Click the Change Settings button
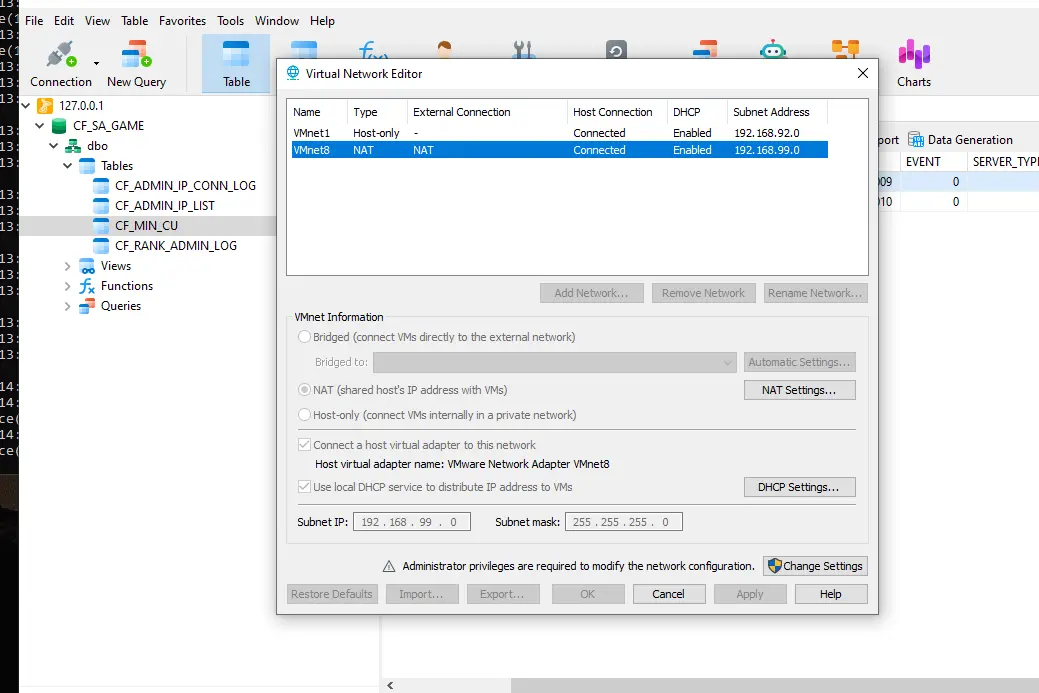Viewport: 1039px width, 693px height. pos(815,566)
